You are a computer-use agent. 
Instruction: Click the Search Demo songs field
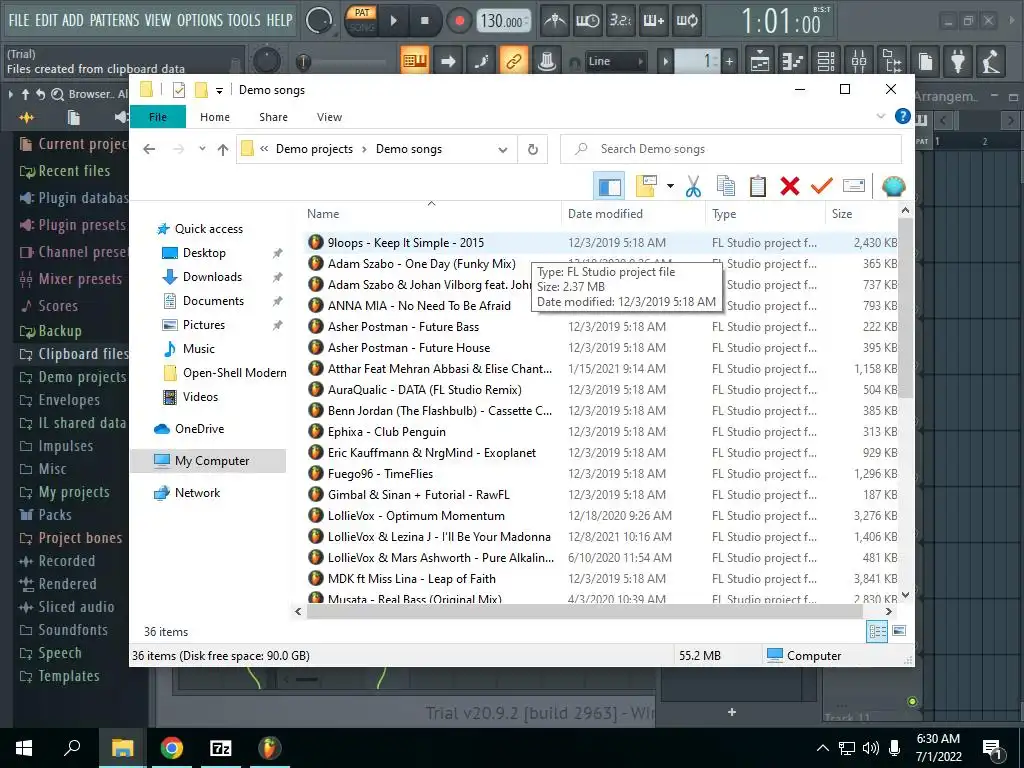click(x=731, y=149)
